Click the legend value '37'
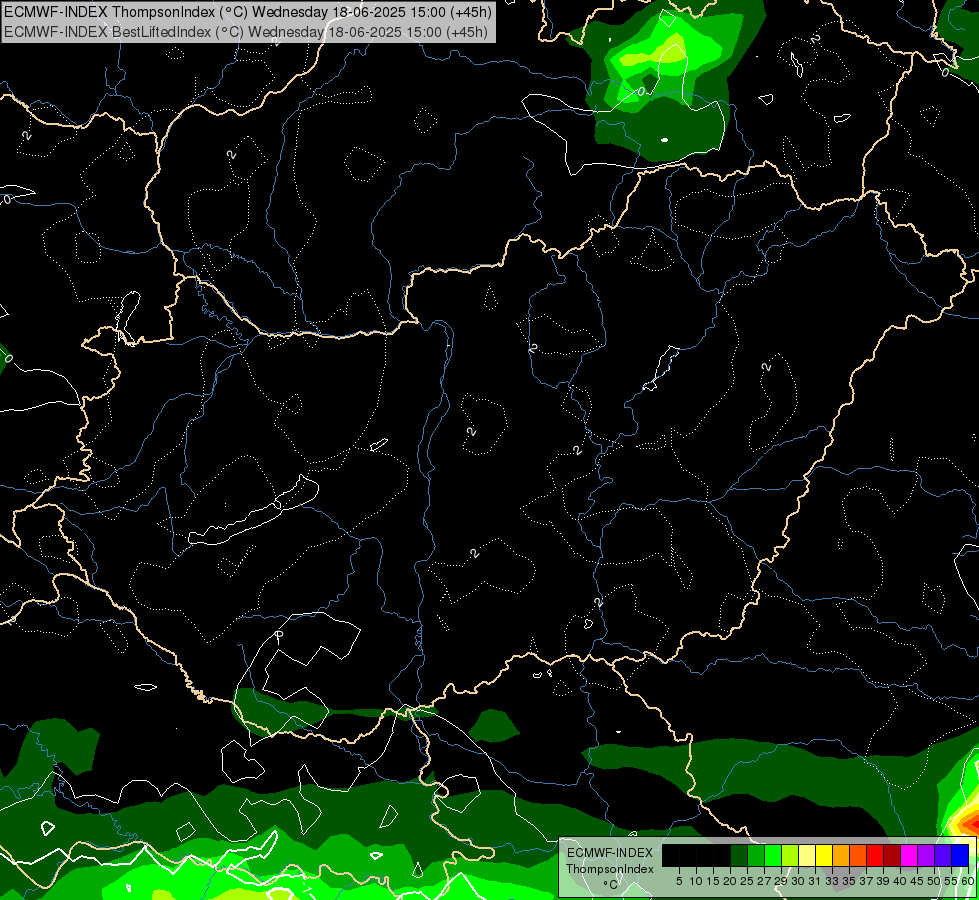The height and width of the screenshot is (900, 979). click(866, 881)
